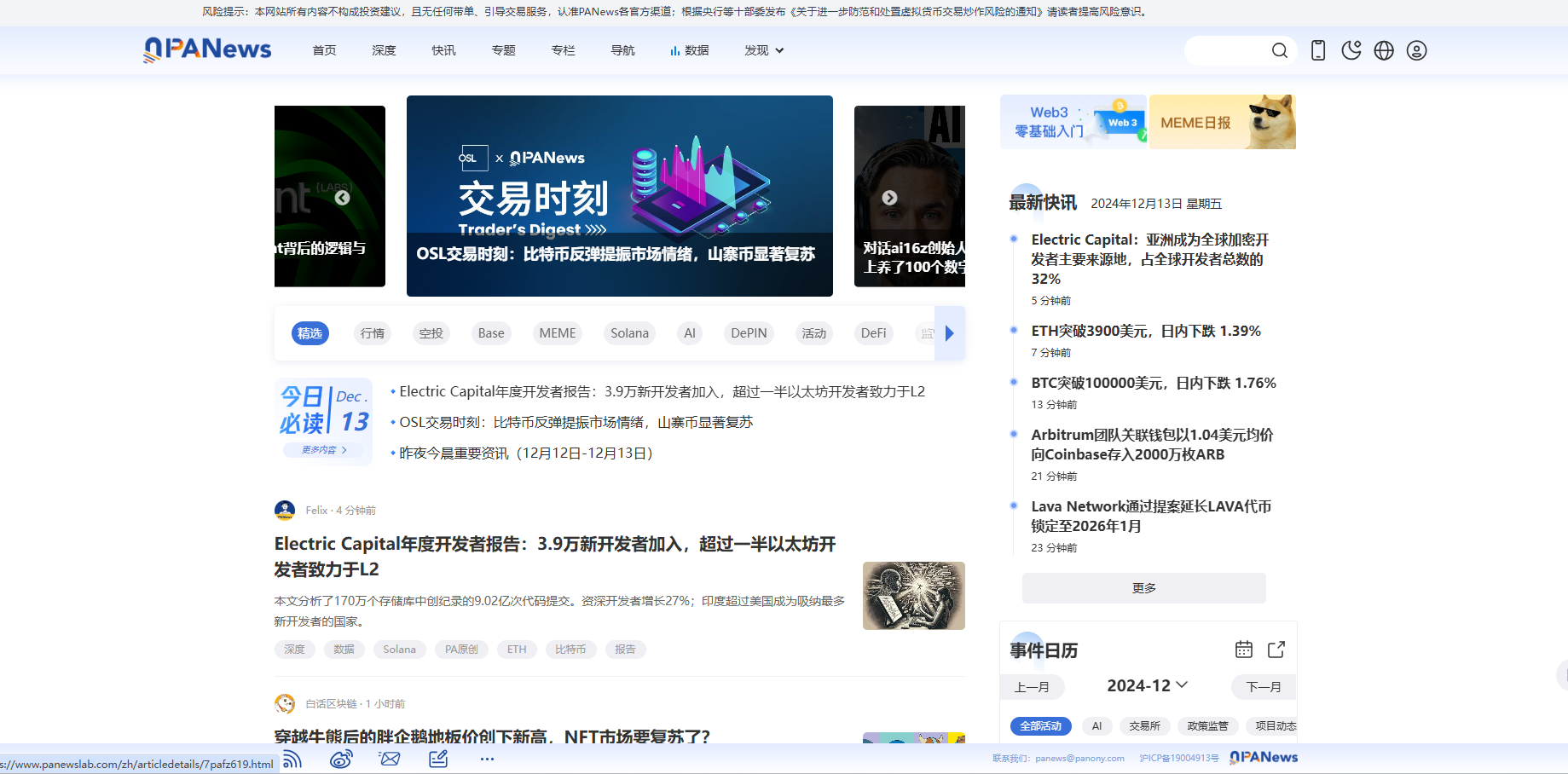Open language globe icon

pyautogui.click(x=1384, y=51)
